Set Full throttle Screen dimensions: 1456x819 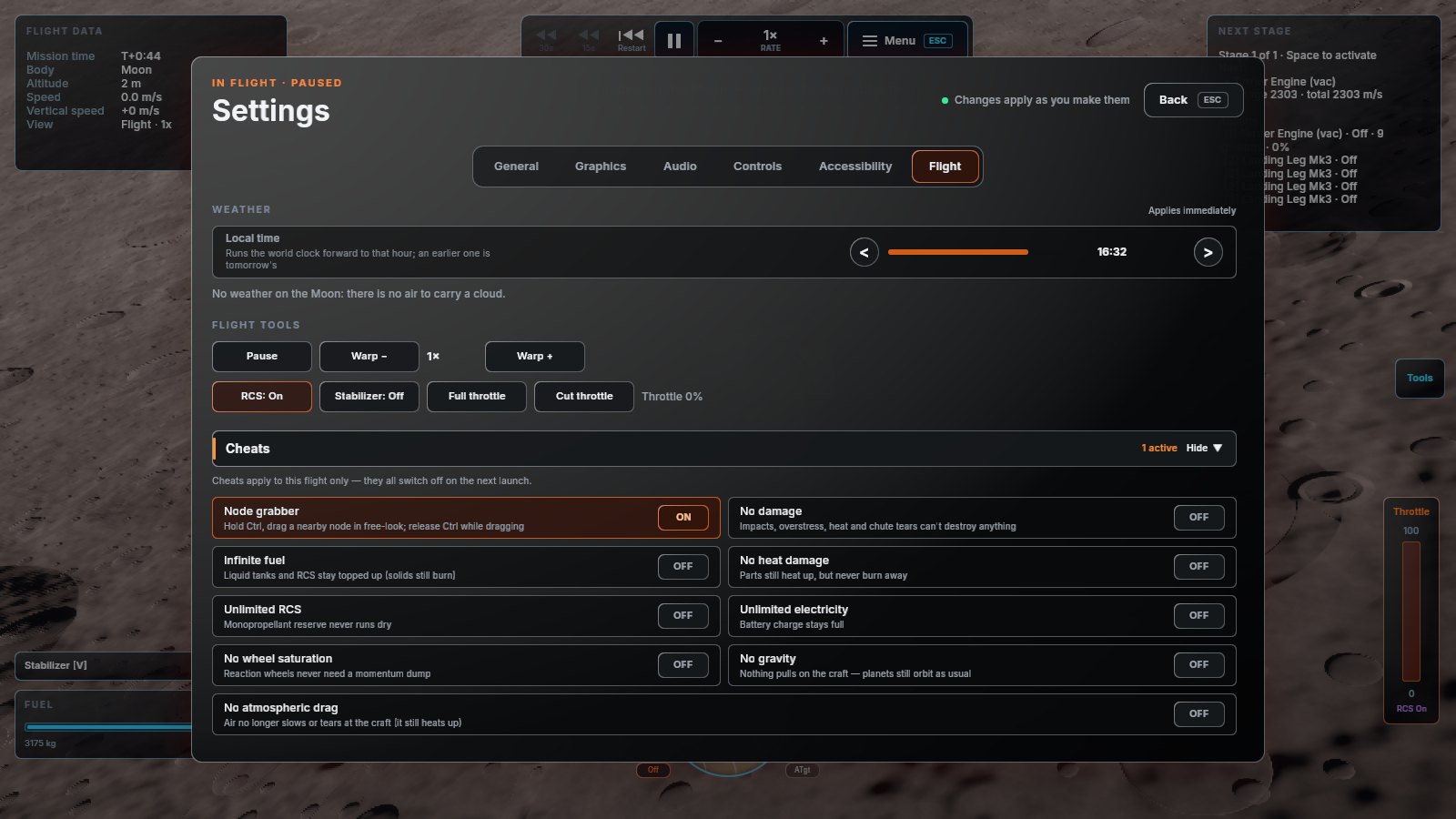click(477, 397)
